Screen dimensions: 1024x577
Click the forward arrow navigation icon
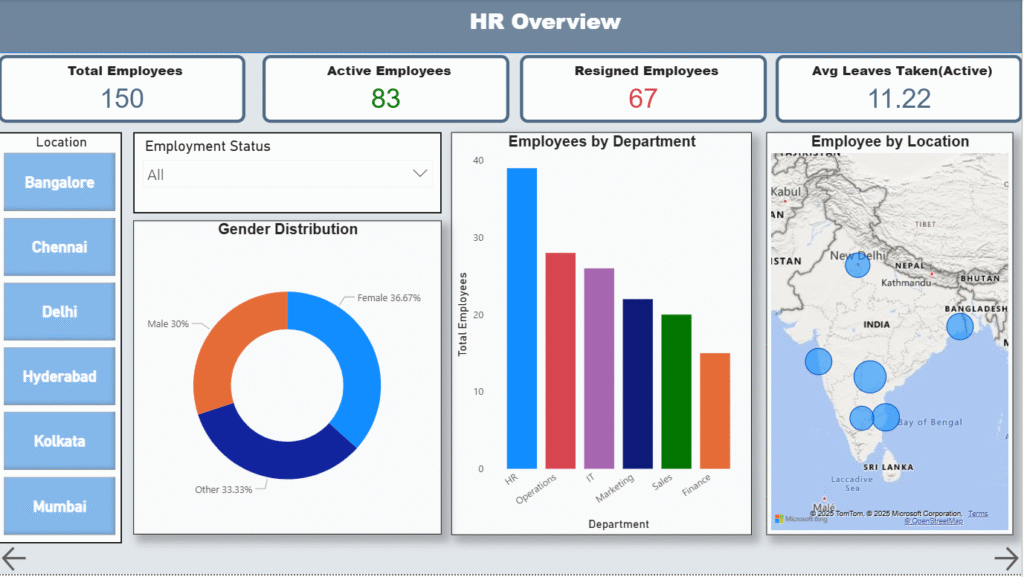point(1006,557)
